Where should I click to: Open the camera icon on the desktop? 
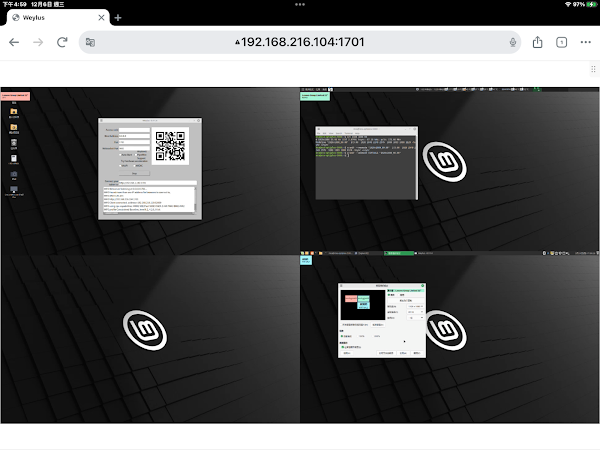(x=14, y=174)
